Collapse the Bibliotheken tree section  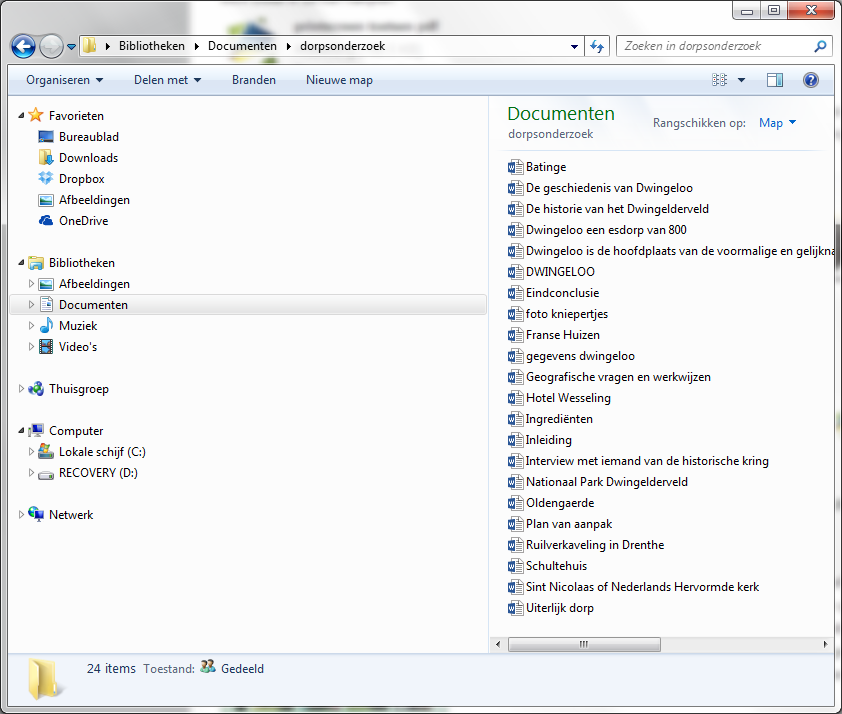pyautogui.click(x=22, y=263)
